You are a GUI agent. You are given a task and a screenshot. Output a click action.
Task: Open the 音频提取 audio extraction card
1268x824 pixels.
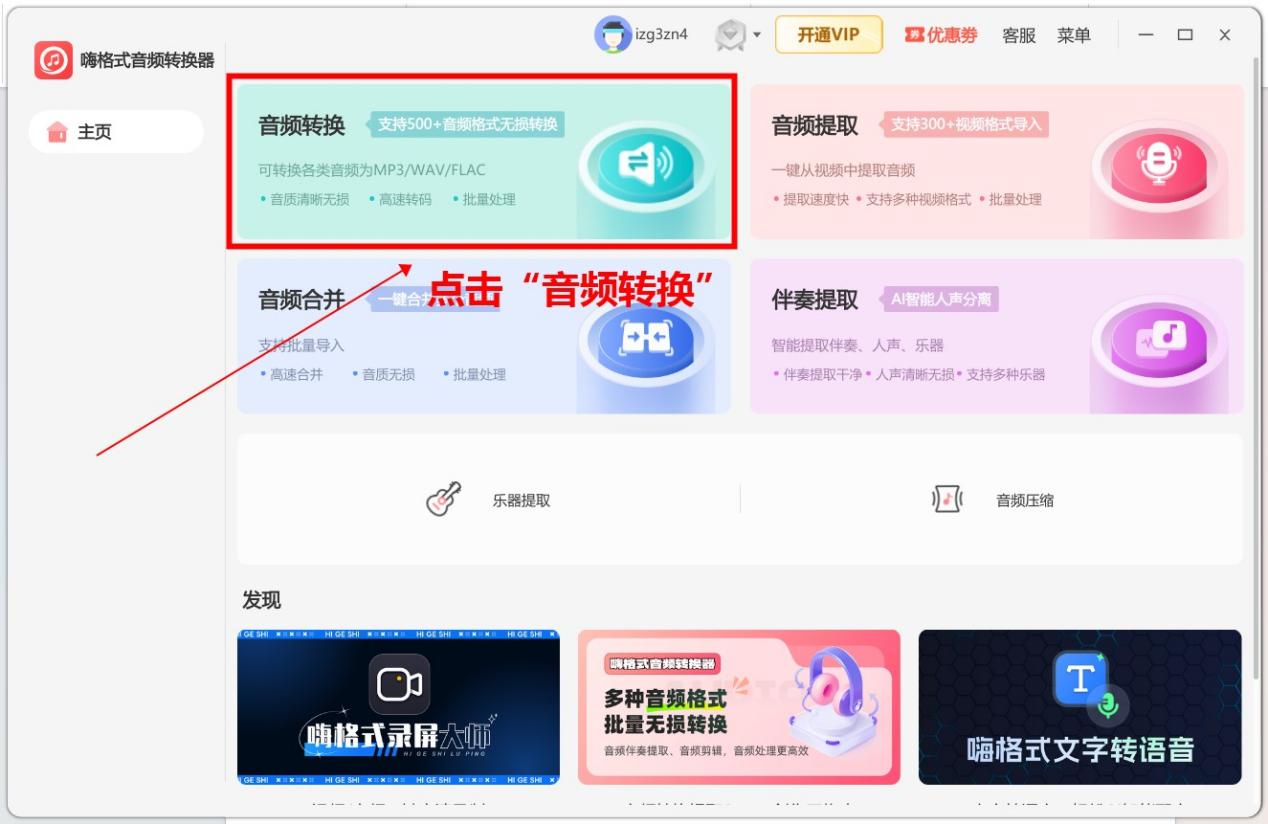click(x=997, y=161)
